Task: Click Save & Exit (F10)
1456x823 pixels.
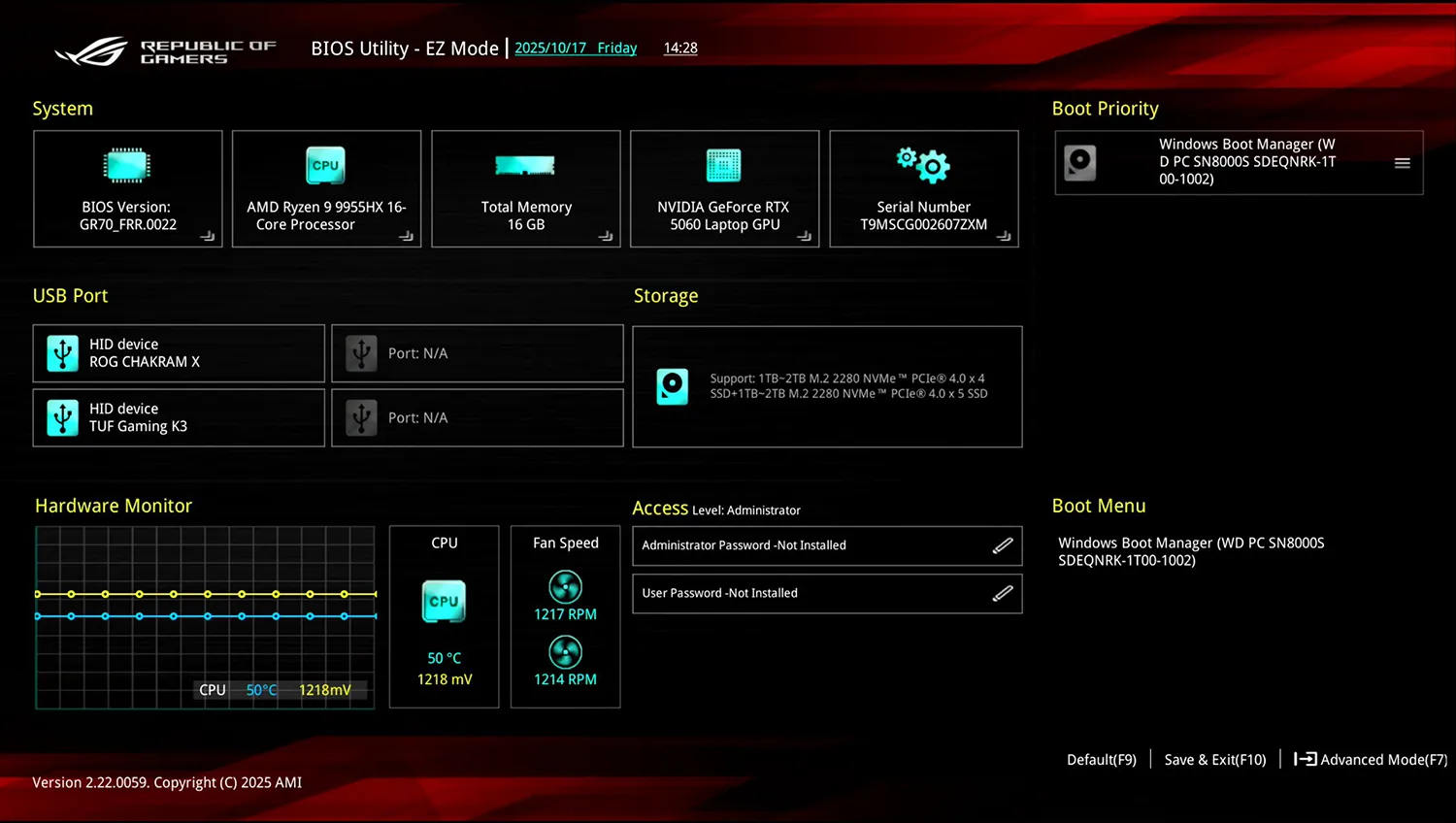Action: [x=1213, y=760]
